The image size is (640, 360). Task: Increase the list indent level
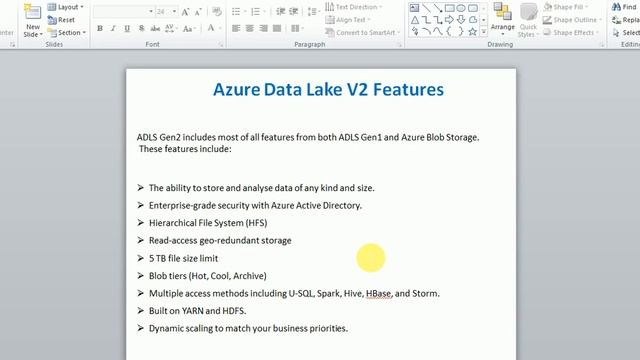point(293,11)
